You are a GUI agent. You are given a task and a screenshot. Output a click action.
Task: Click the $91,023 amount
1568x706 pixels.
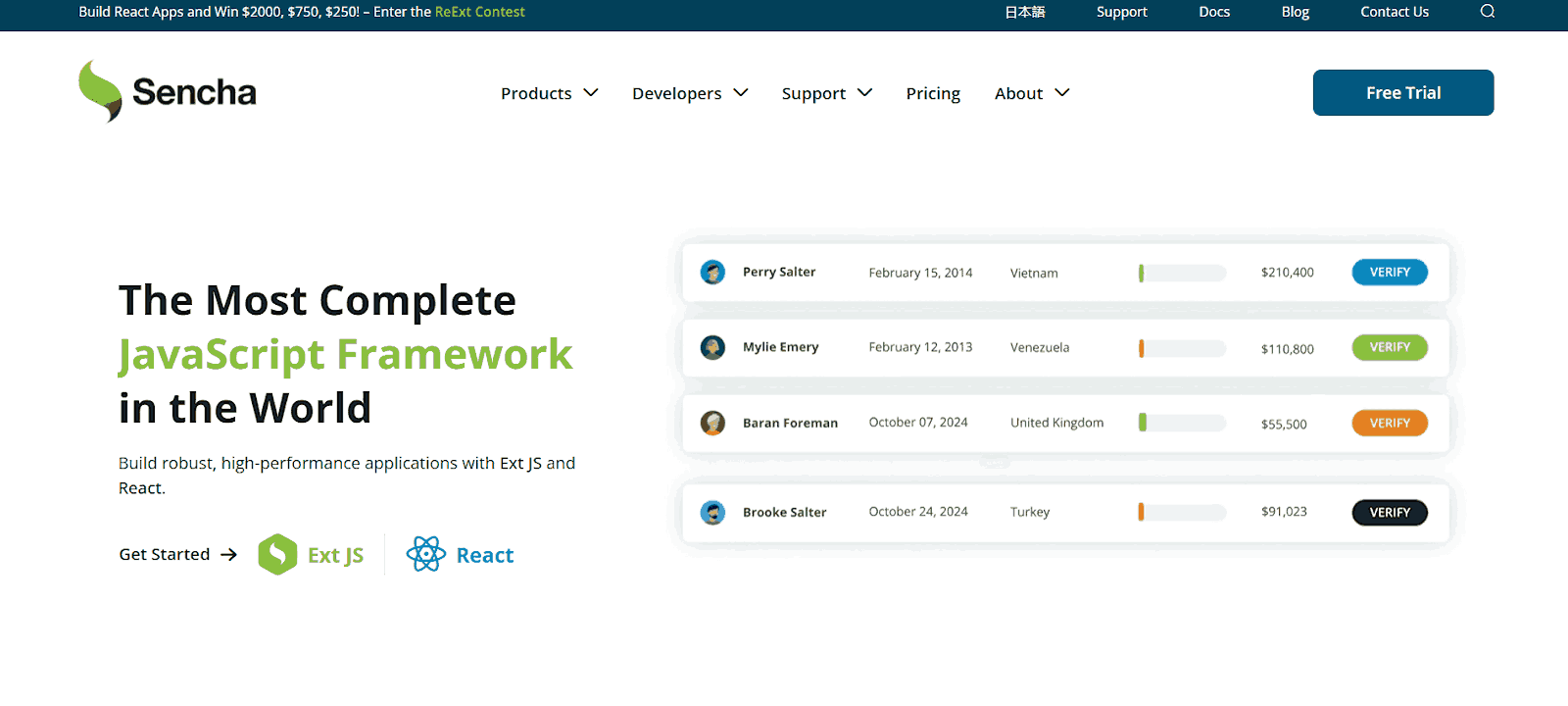pos(1284,512)
